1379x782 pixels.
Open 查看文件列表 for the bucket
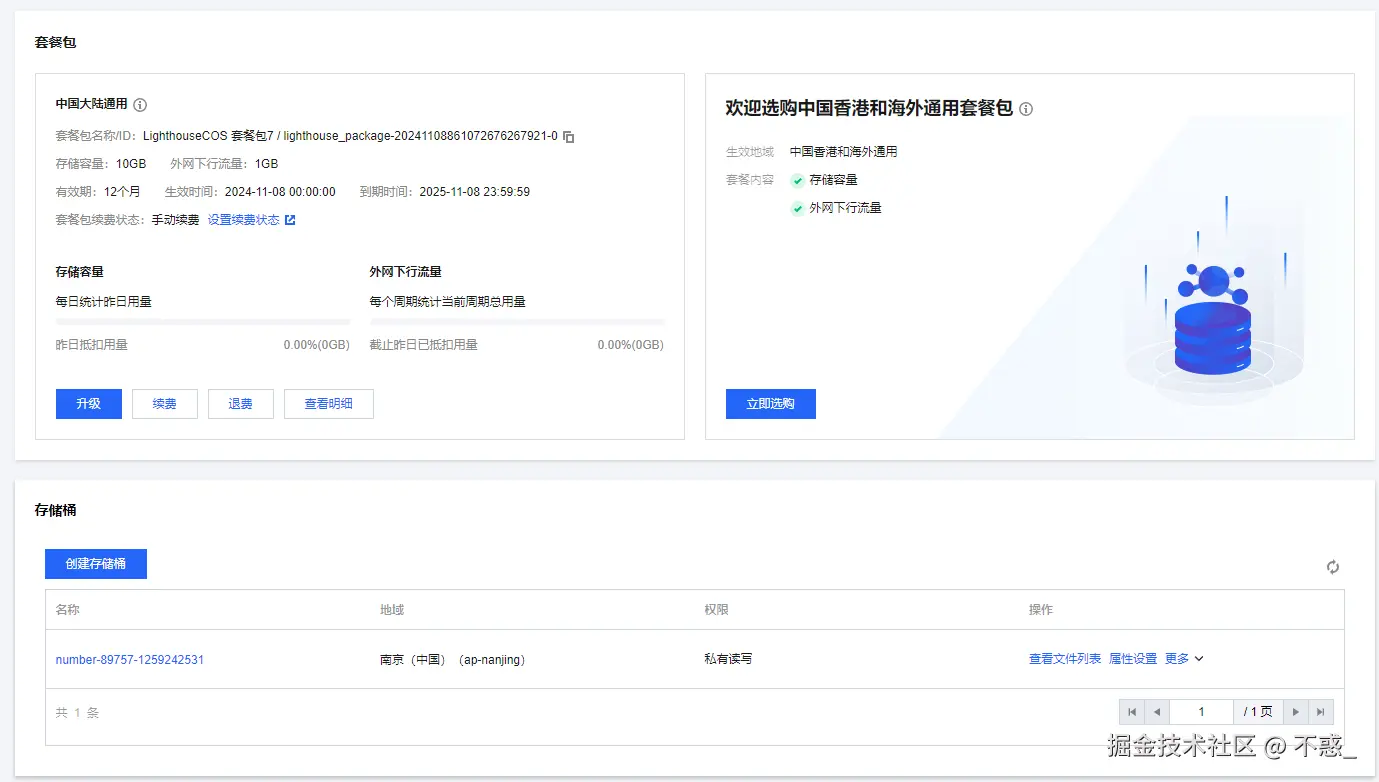[x=1064, y=658]
